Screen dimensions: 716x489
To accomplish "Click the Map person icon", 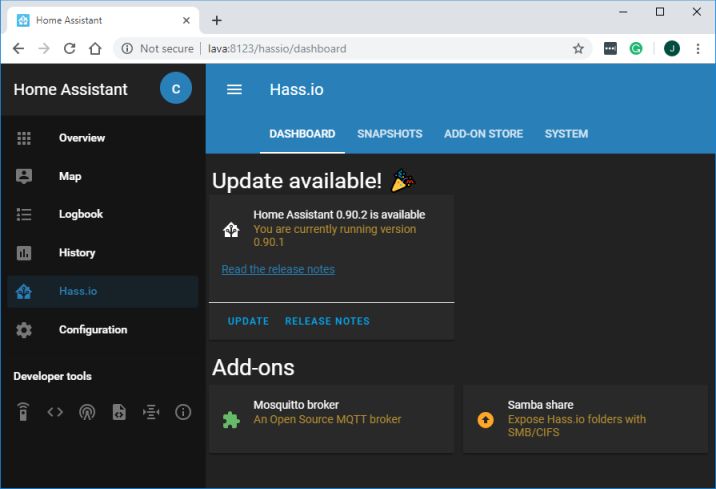I will [24, 176].
